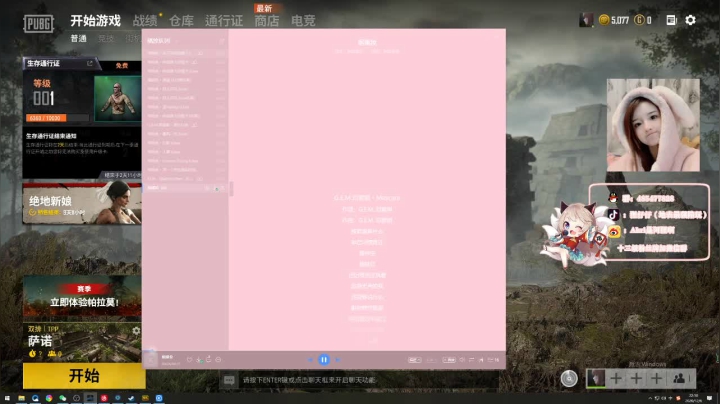Click the taskbar clock
The height and width of the screenshot is (404, 720).
[x=693, y=398]
